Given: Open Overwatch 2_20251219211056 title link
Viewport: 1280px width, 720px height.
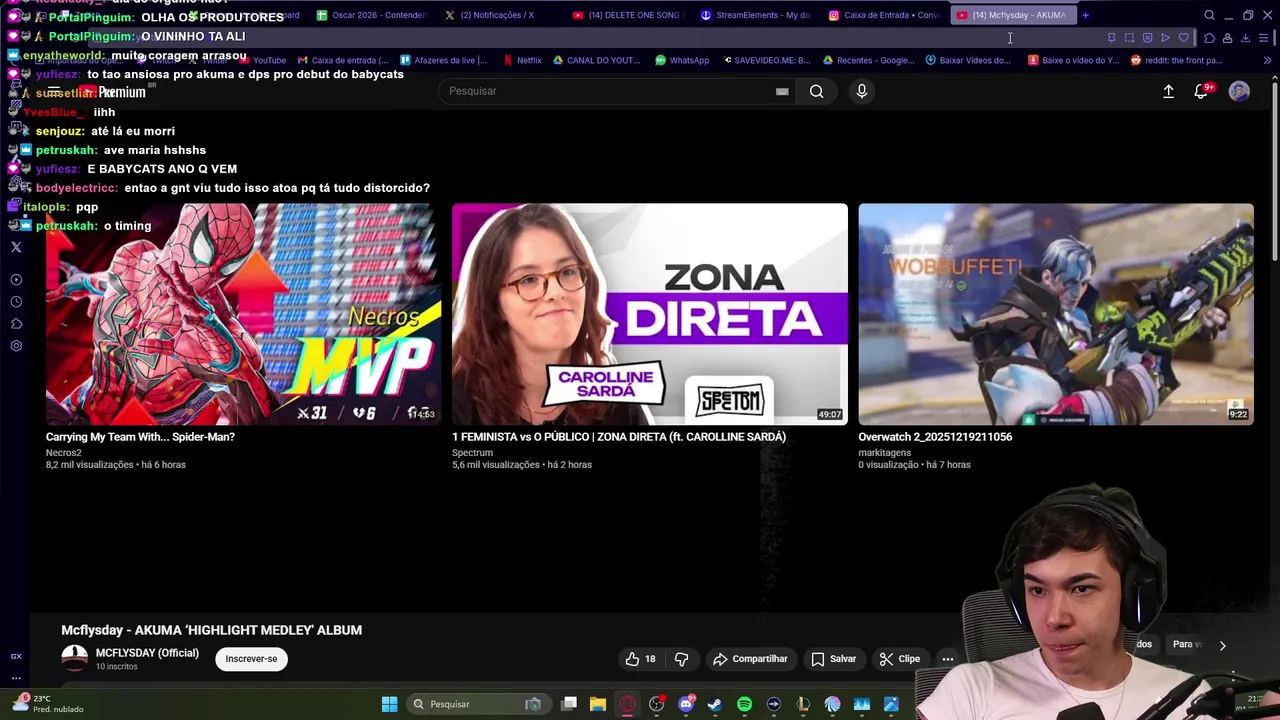Looking at the screenshot, I should [935, 437].
